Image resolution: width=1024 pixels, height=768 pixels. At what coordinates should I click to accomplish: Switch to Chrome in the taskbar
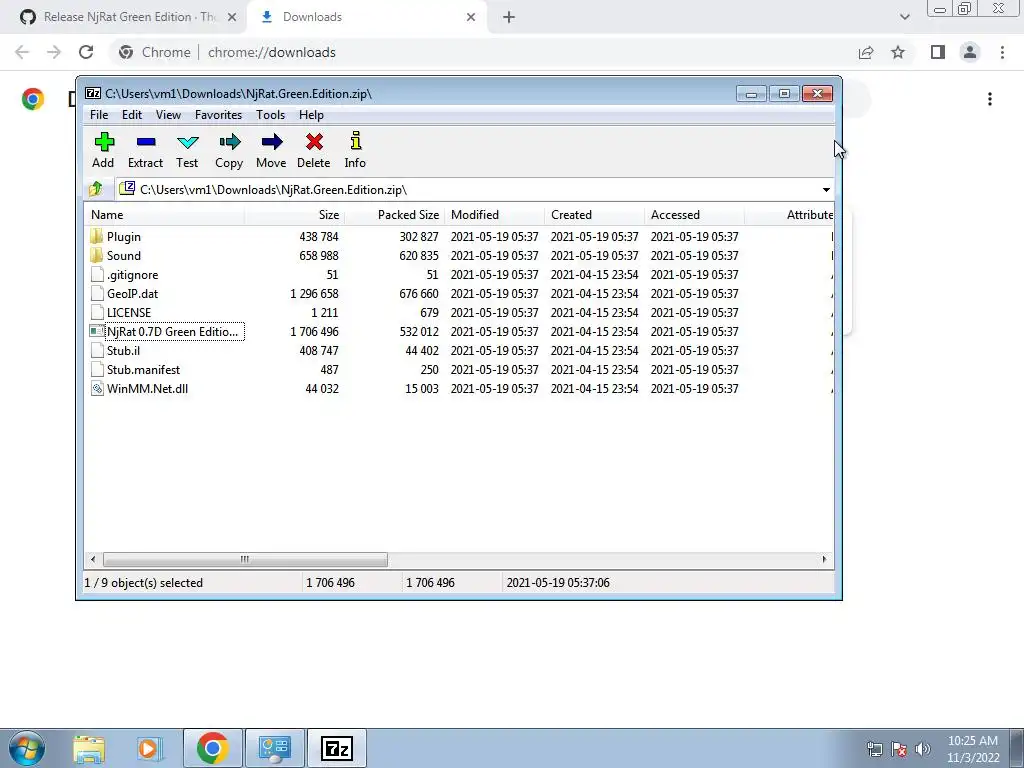[x=212, y=748]
